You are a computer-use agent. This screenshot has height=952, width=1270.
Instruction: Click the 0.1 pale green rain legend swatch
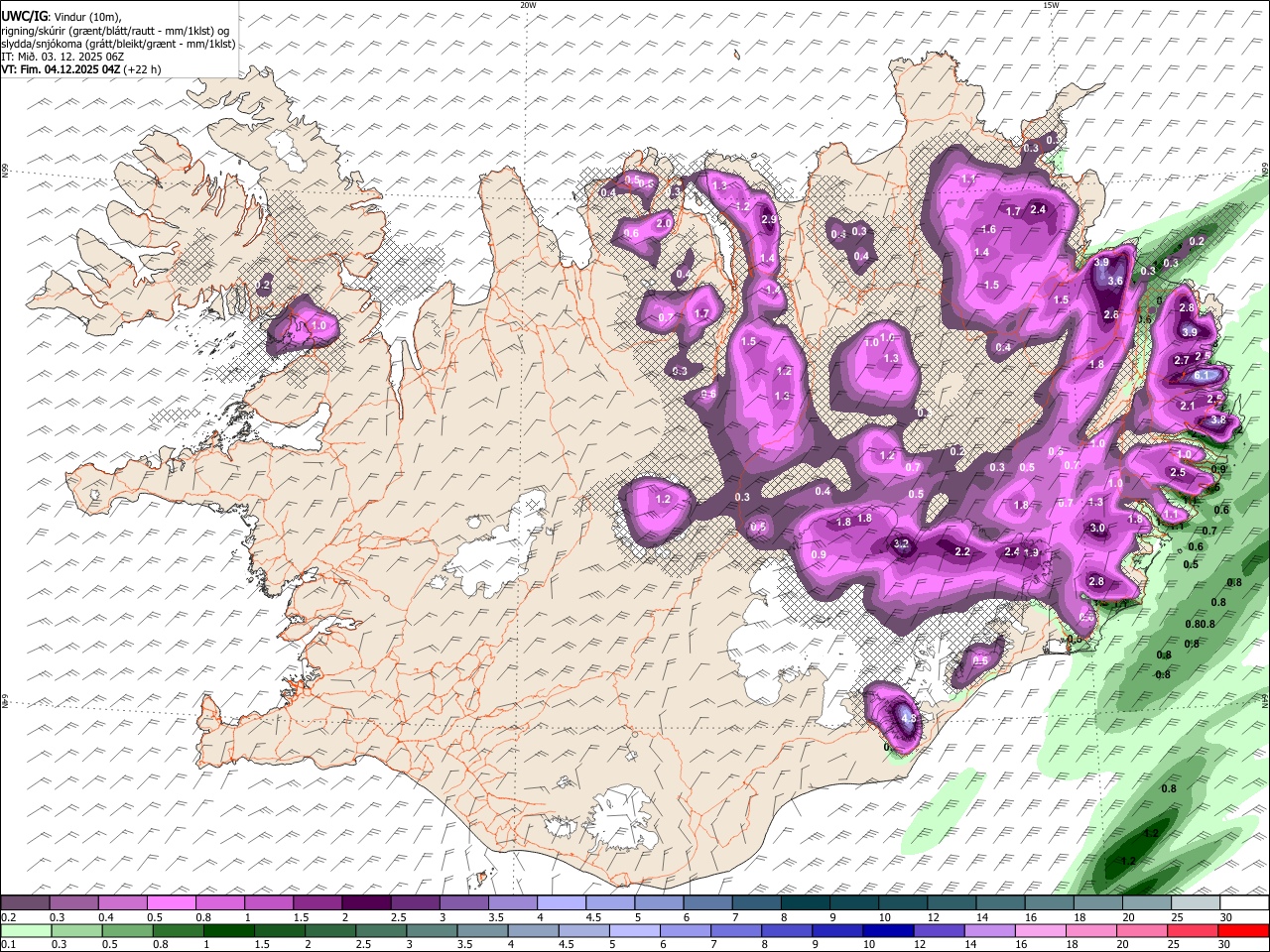coord(27,930)
